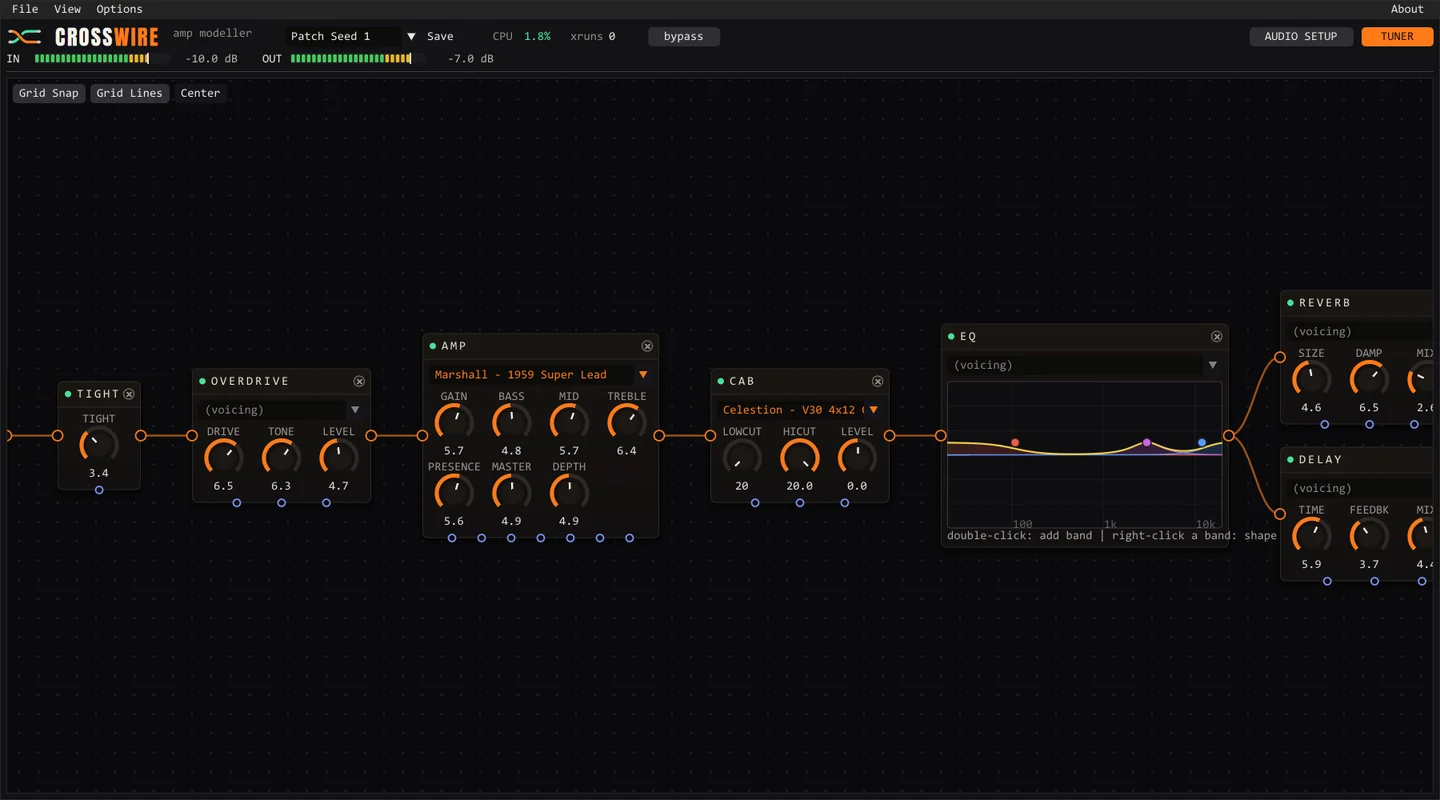The width and height of the screenshot is (1440, 800).
Task: Click modulation port under LOWCUT knob
Action: click(755, 503)
